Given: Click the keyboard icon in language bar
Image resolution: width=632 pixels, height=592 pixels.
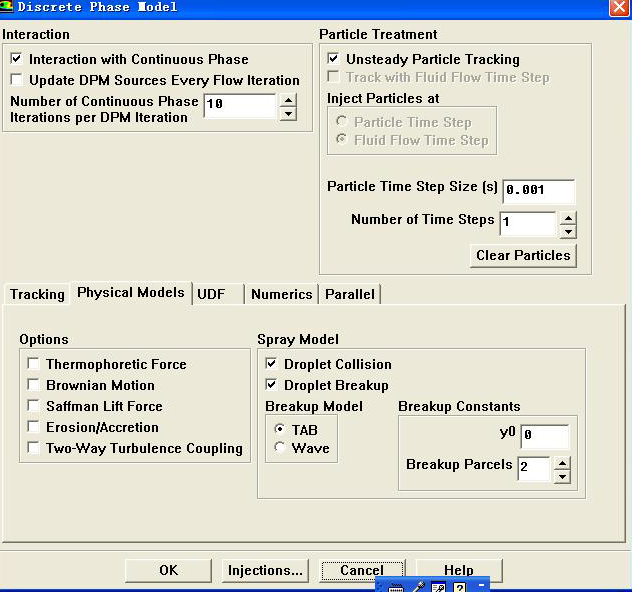Looking at the screenshot, I should point(397,586).
